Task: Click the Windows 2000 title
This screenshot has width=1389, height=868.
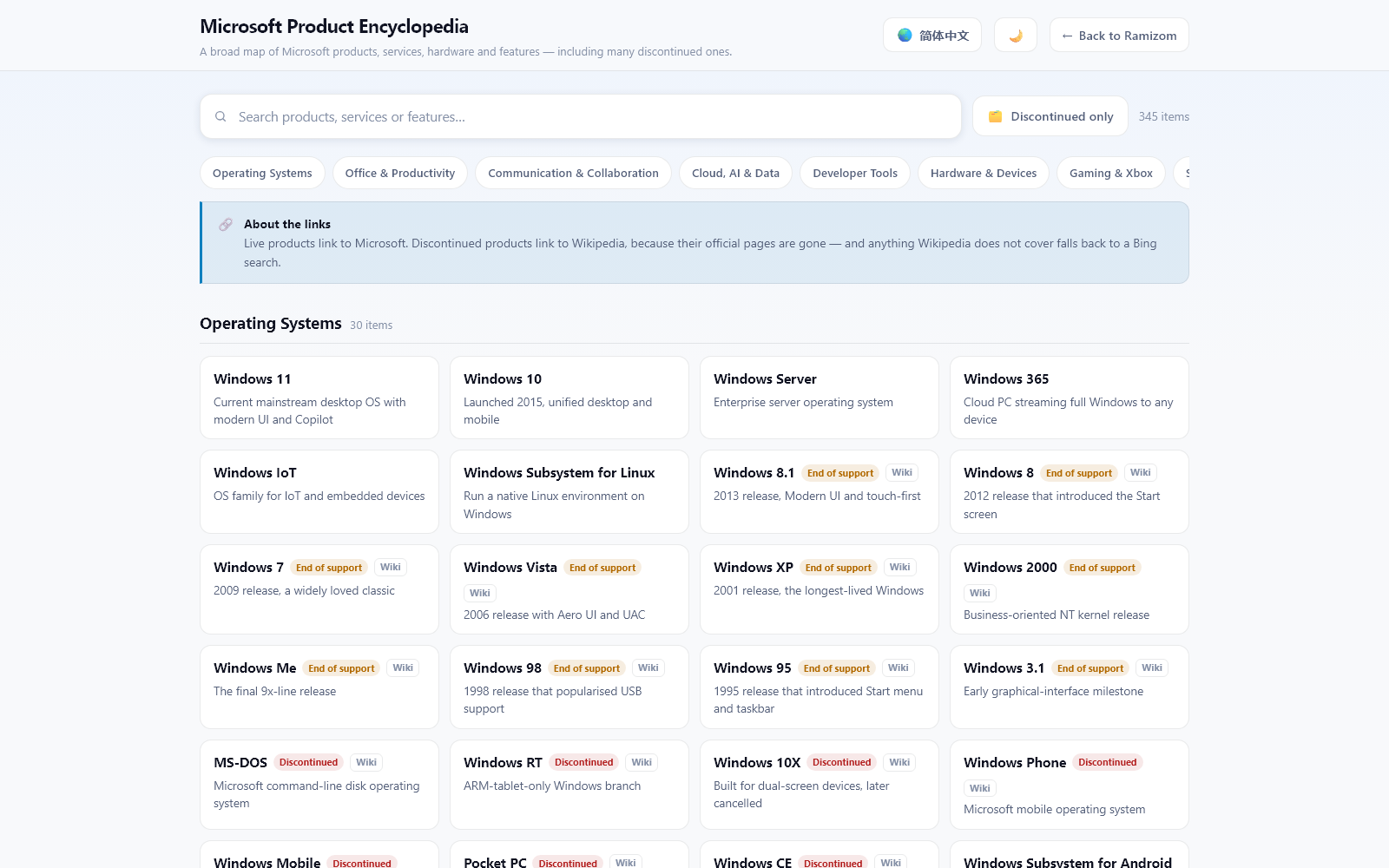Action: click(x=1010, y=568)
